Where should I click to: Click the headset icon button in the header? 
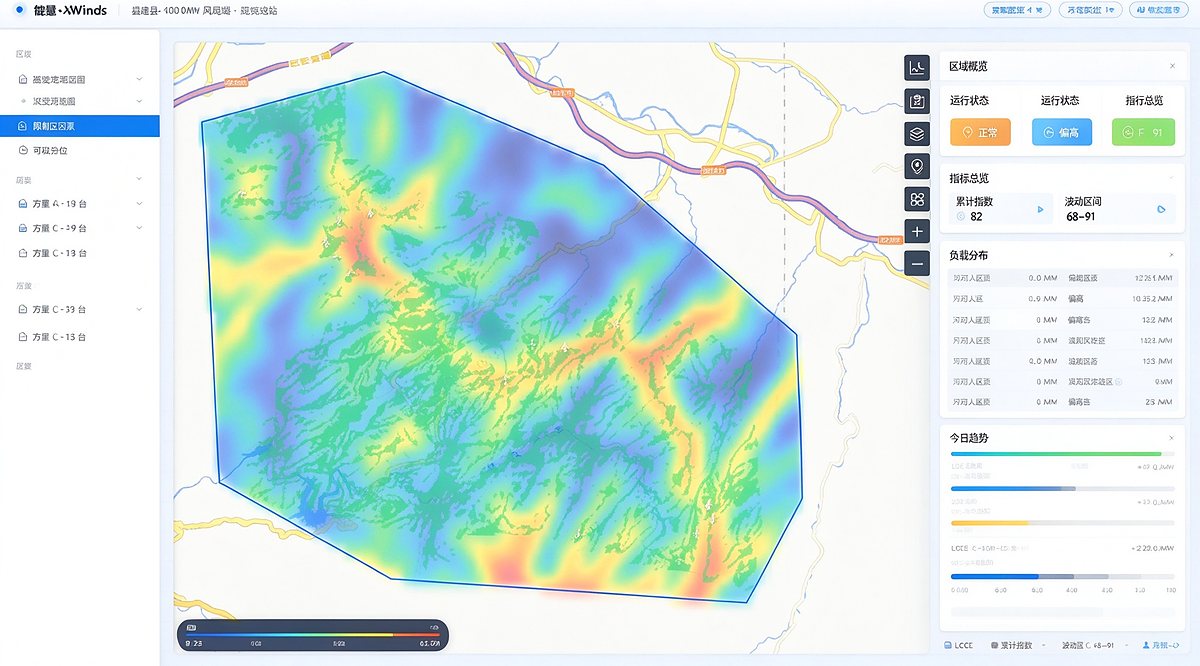pos(1159,10)
